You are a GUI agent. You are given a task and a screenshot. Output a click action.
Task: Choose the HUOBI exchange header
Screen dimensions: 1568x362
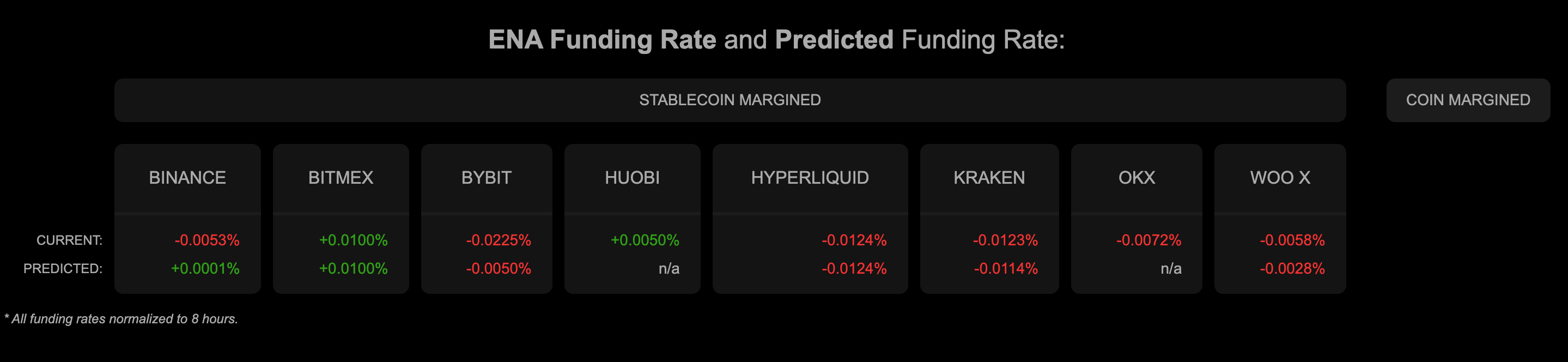pyautogui.click(x=633, y=178)
